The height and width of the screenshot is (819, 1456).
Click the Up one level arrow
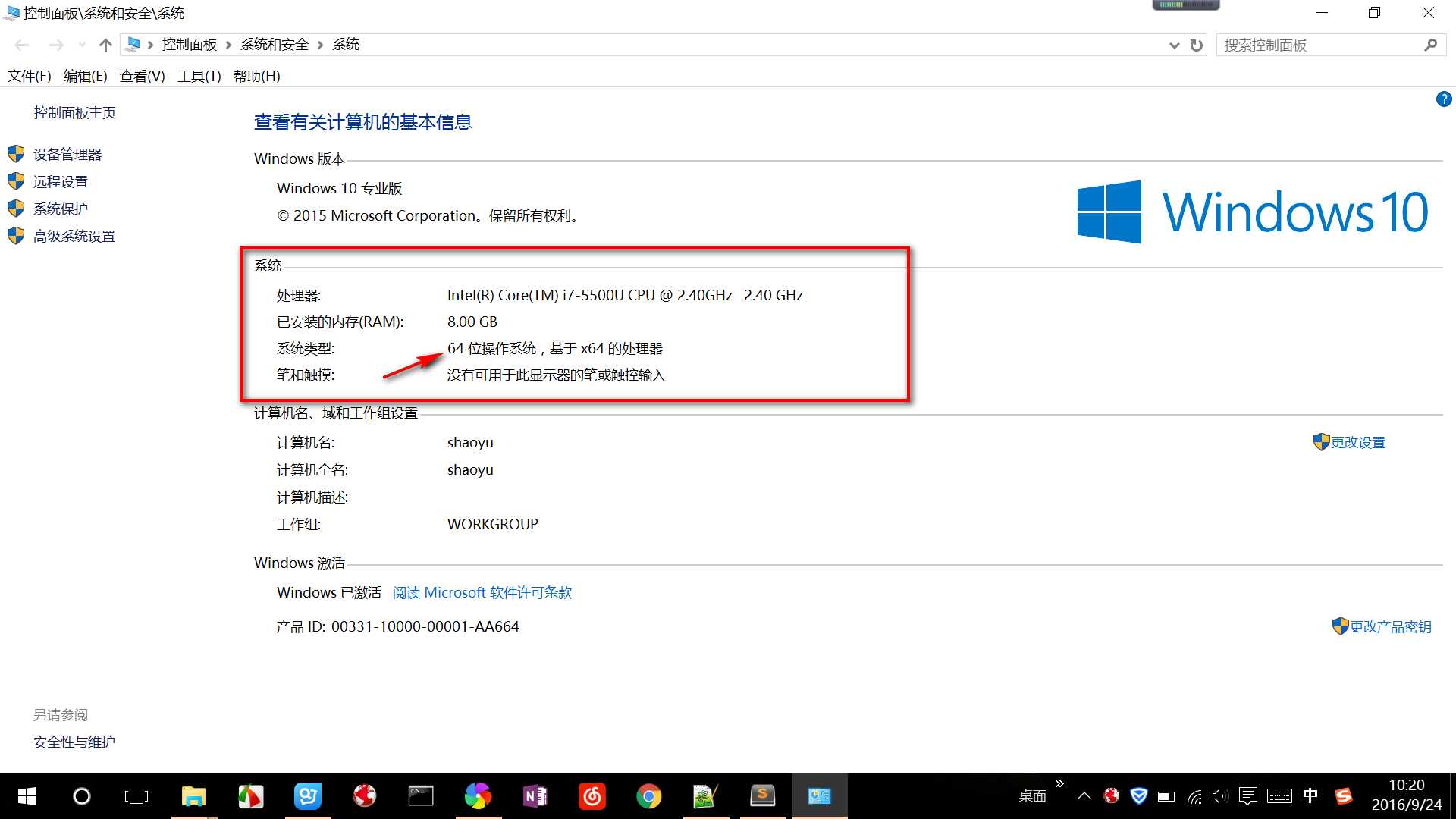click(105, 45)
